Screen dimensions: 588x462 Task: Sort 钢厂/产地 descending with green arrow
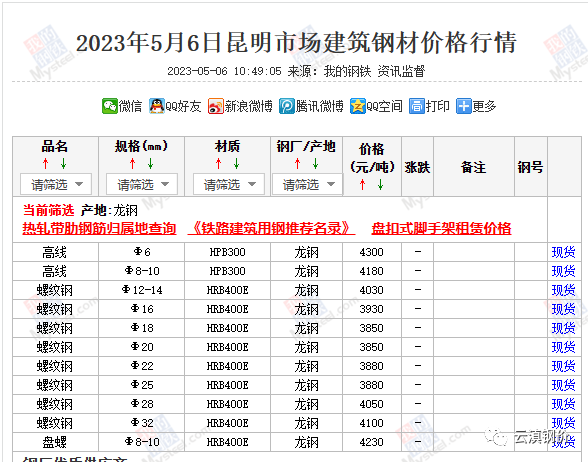[x=315, y=164]
